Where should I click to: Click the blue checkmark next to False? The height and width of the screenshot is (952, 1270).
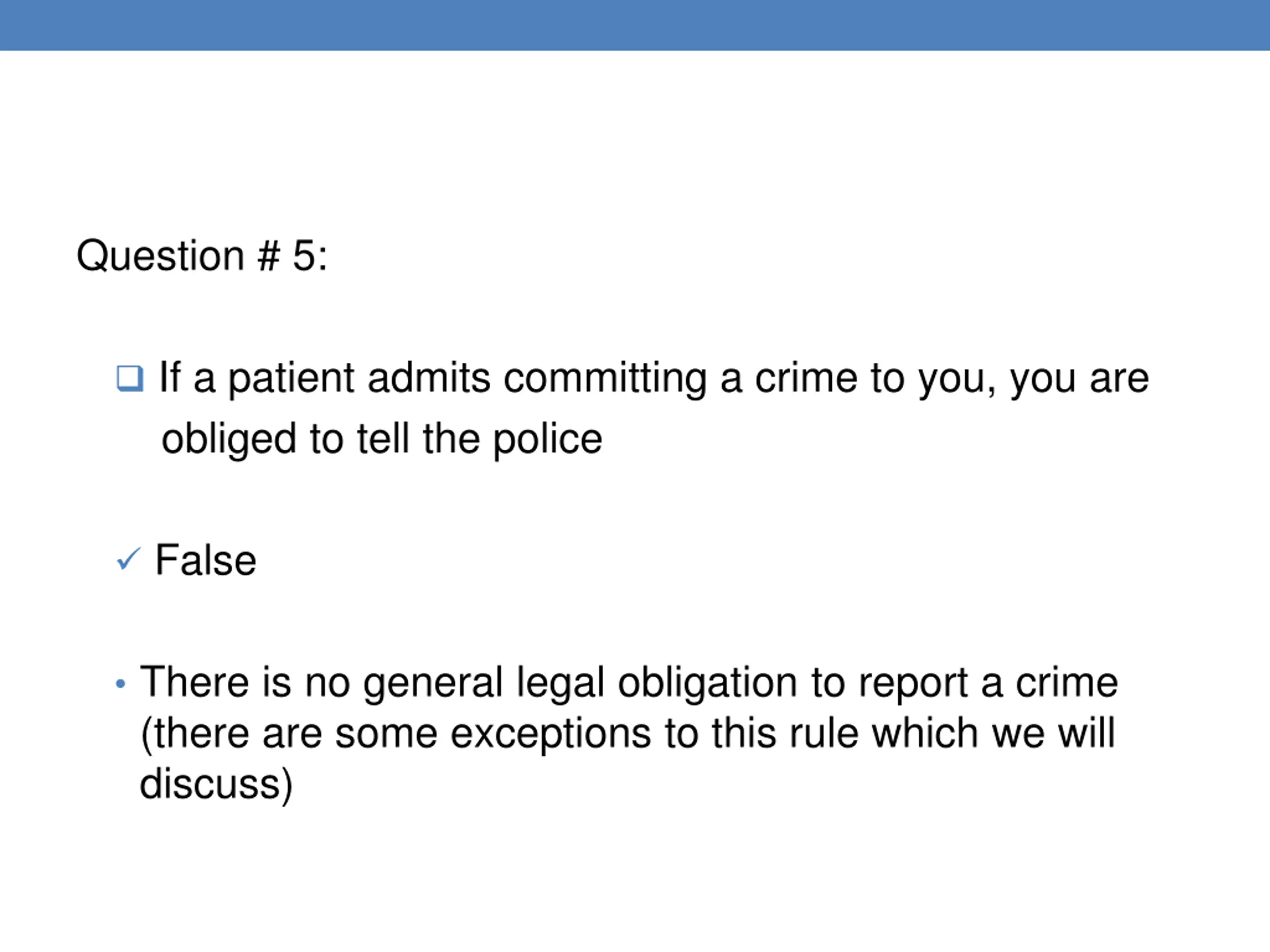point(128,559)
